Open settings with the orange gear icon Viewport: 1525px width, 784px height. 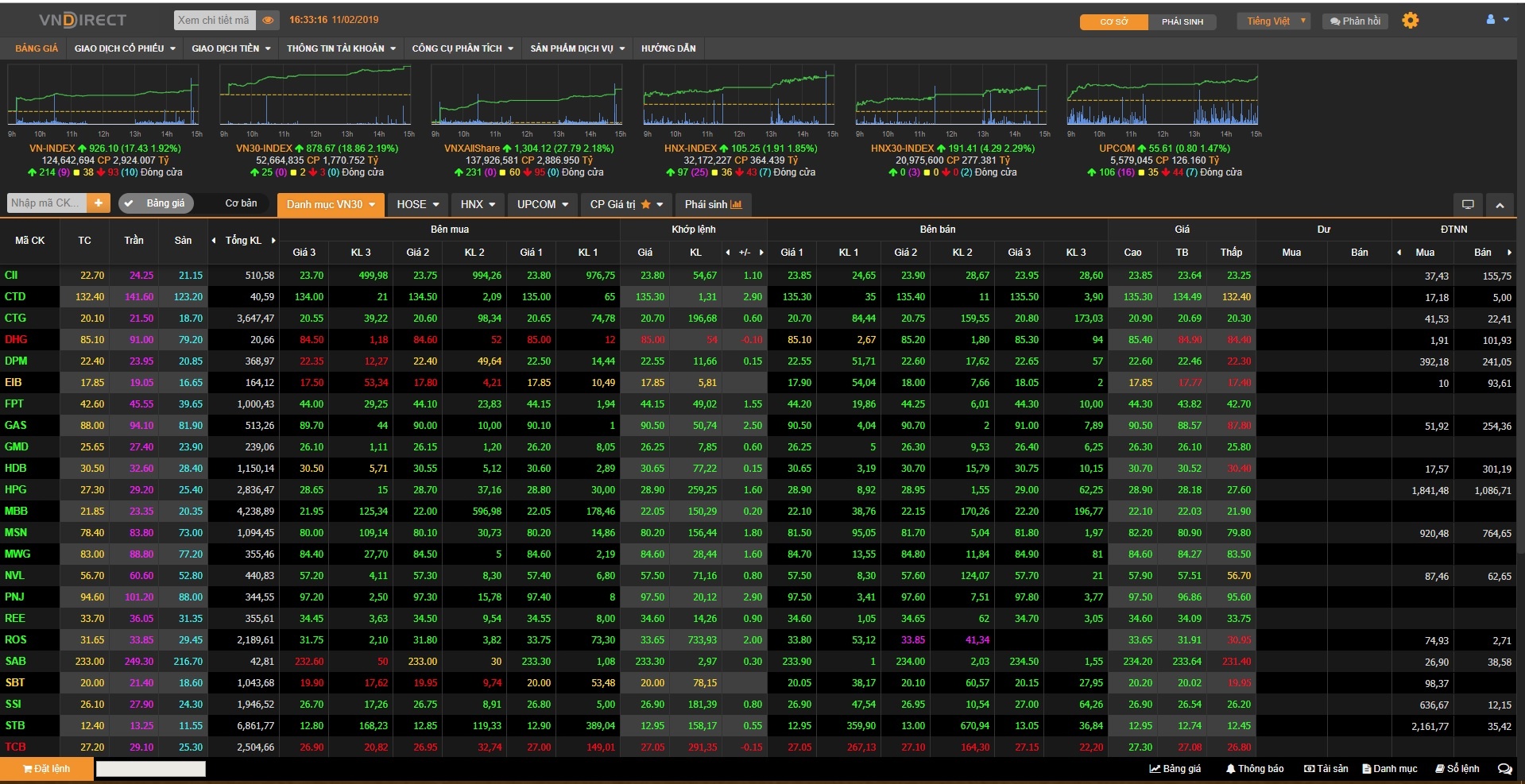1410,21
